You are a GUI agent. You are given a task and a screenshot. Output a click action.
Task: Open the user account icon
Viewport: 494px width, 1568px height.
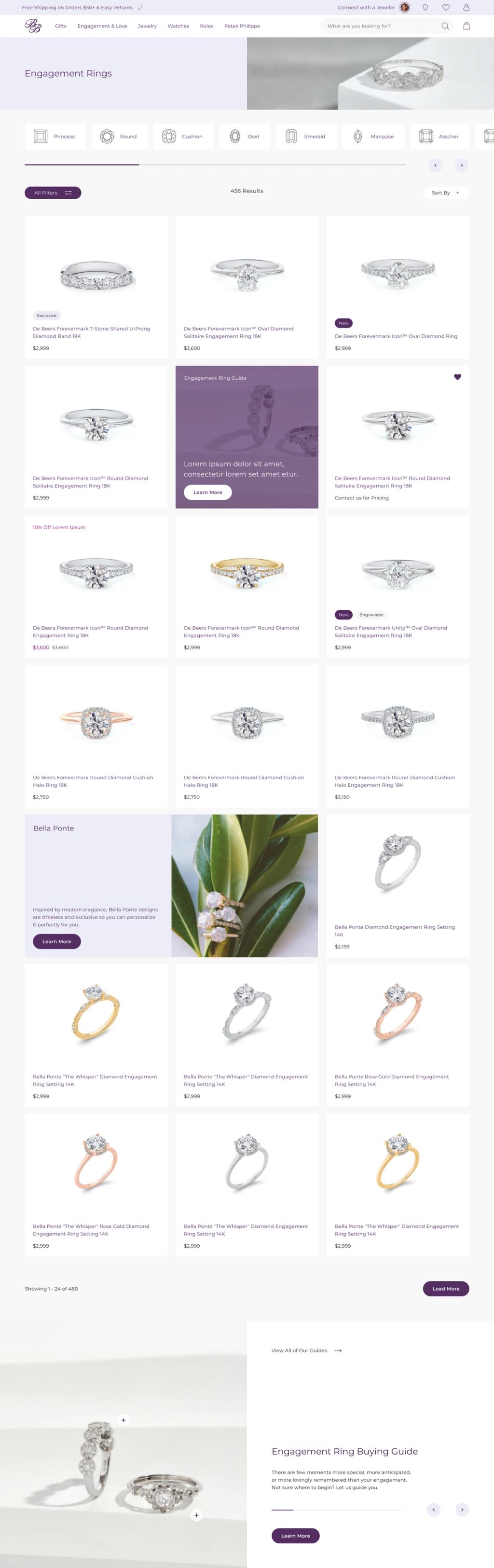point(467,7)
